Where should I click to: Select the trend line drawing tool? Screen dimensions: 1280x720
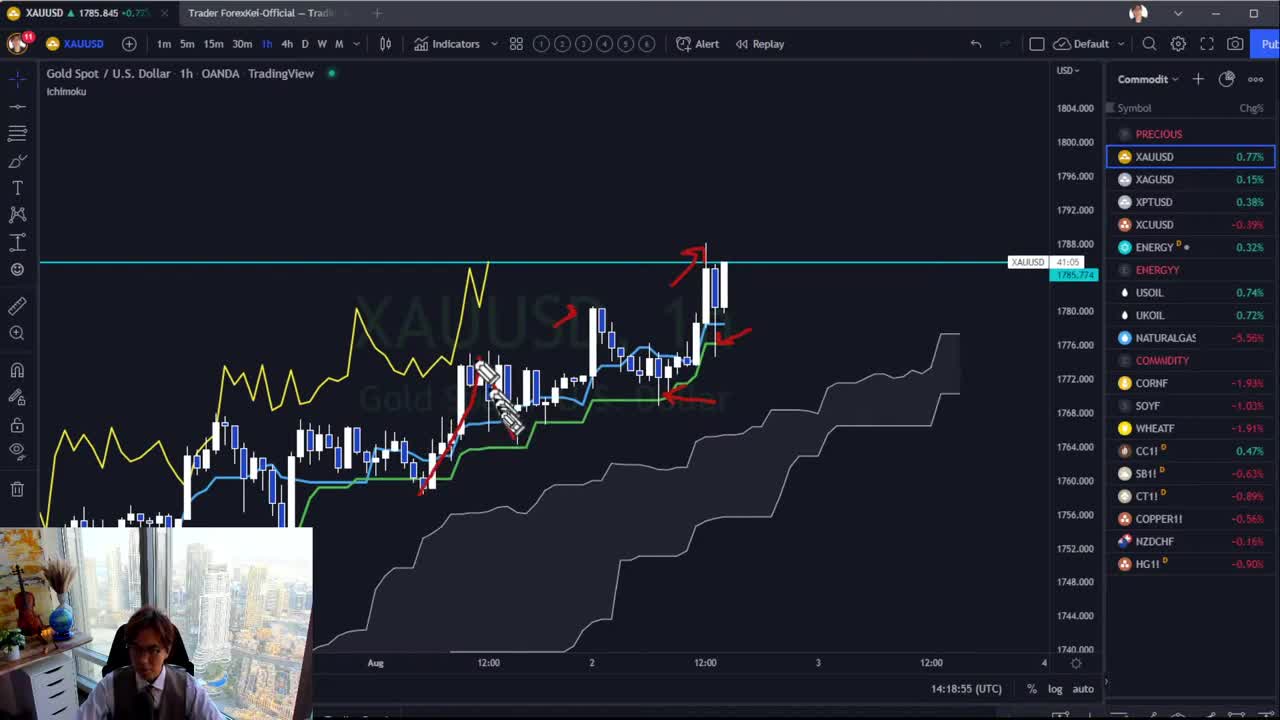click(17, 106)
